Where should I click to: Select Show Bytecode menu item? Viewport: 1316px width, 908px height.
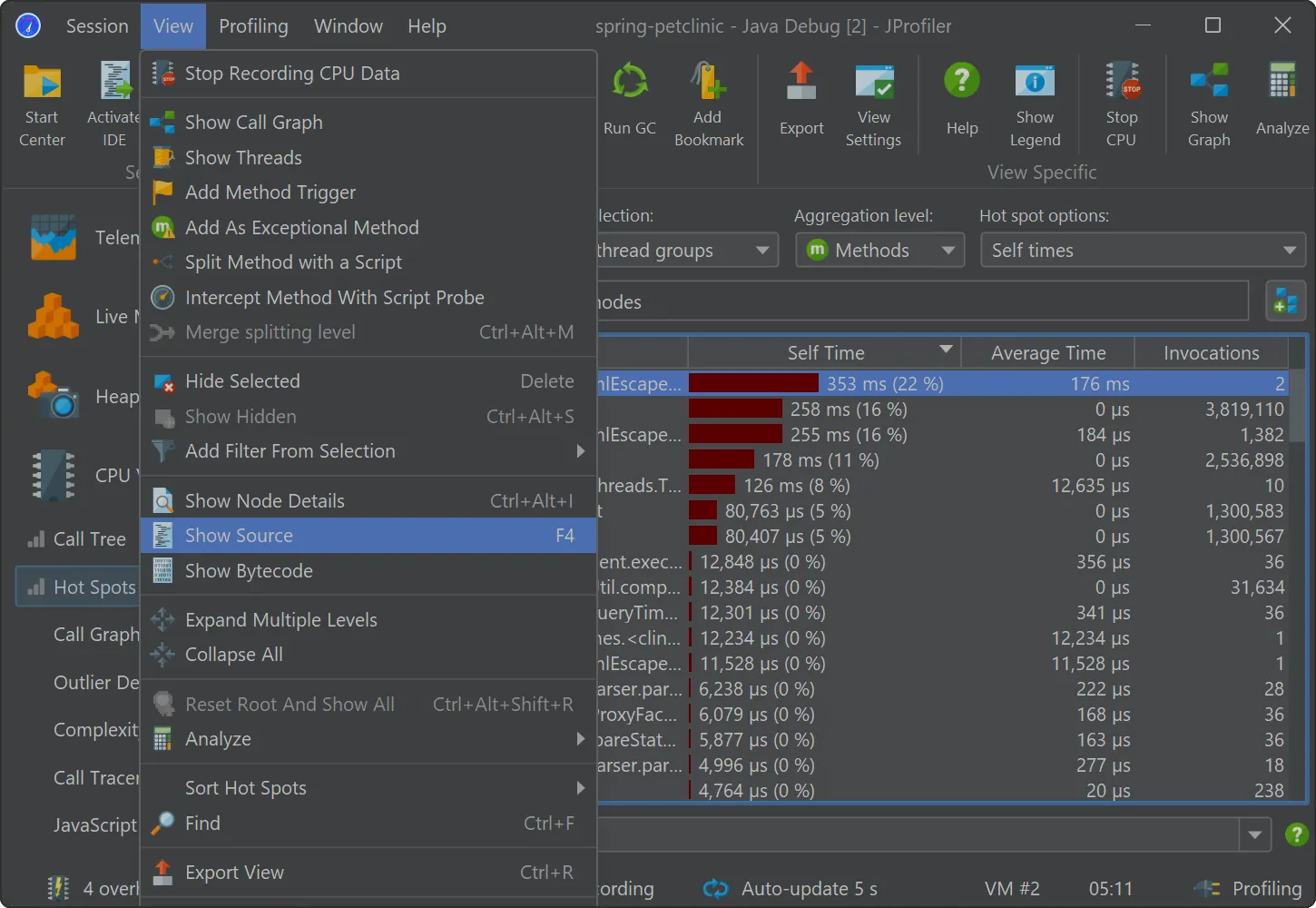[368, 571]
